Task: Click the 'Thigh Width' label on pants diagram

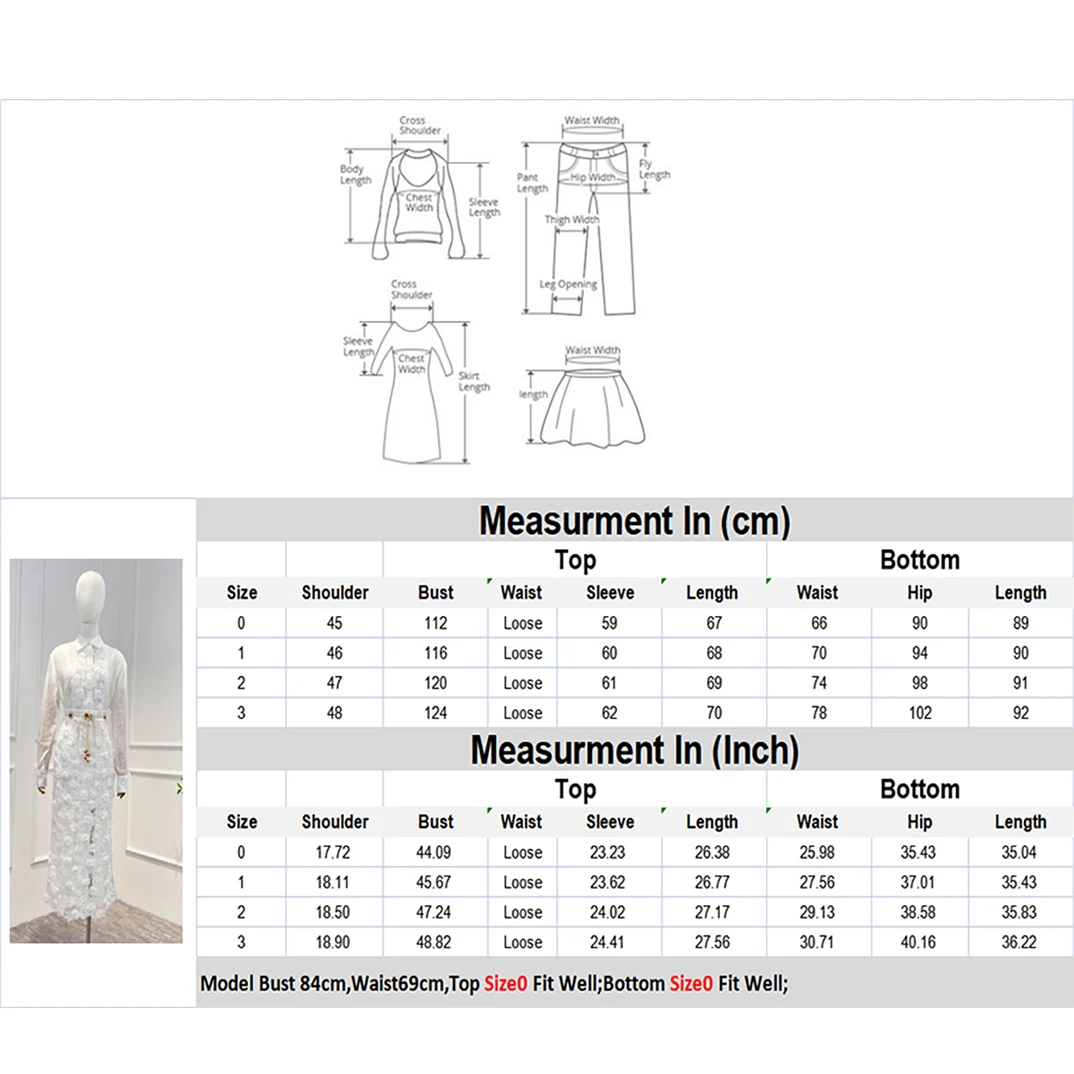Action: (572, 220)
